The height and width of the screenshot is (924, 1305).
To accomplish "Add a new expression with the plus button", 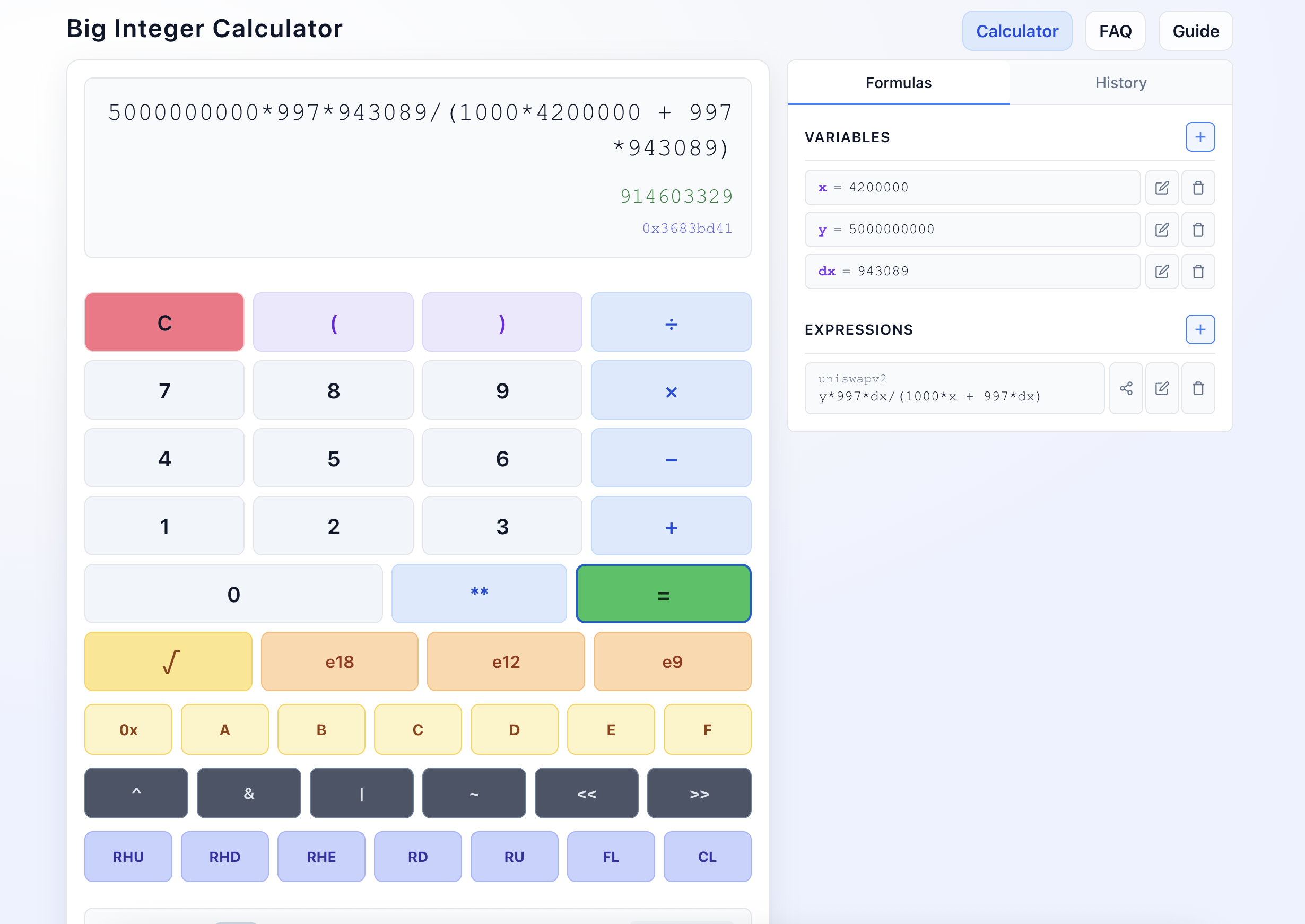I will 1200,329.
